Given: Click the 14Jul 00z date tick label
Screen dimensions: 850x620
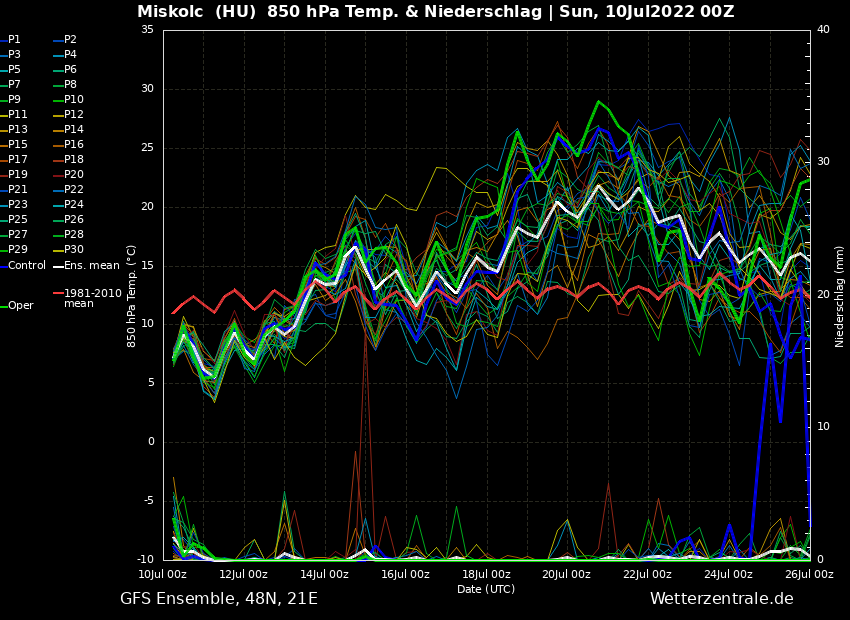Looking at the screenshot, I should (x=324, y=574).
